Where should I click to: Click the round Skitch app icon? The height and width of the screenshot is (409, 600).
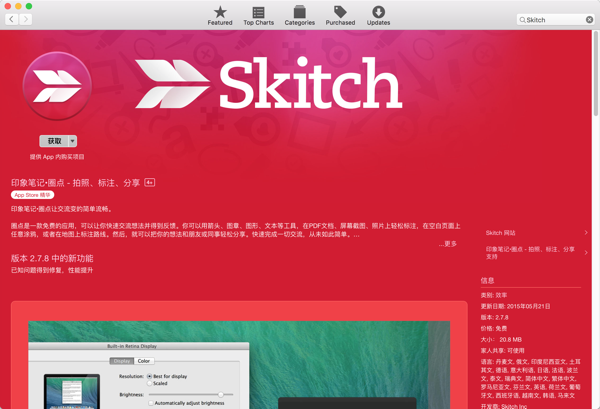(x=57, y=86)
